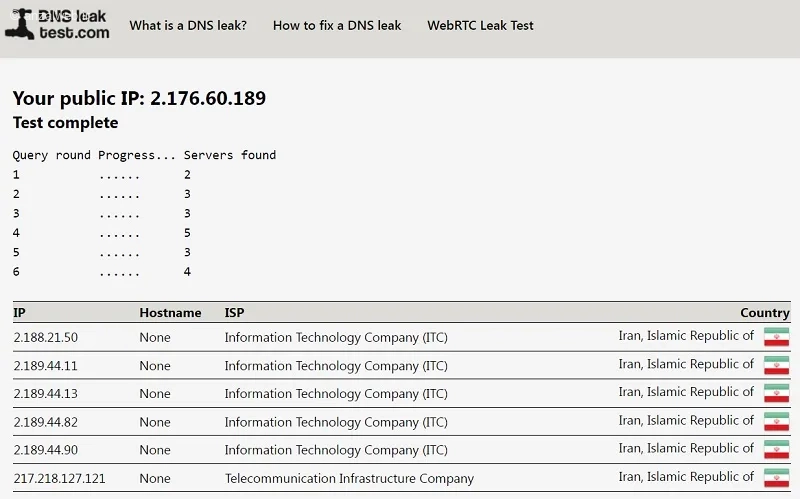Select IP address 2.189.44.90

pos(45,450)
